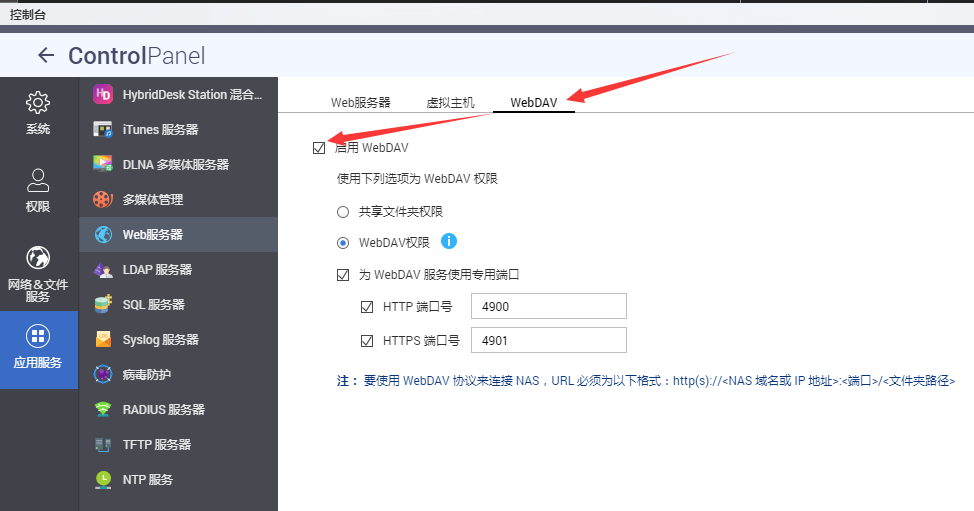
Task: Open TFTP 服务器 menu entry
Action: (178, 445)
